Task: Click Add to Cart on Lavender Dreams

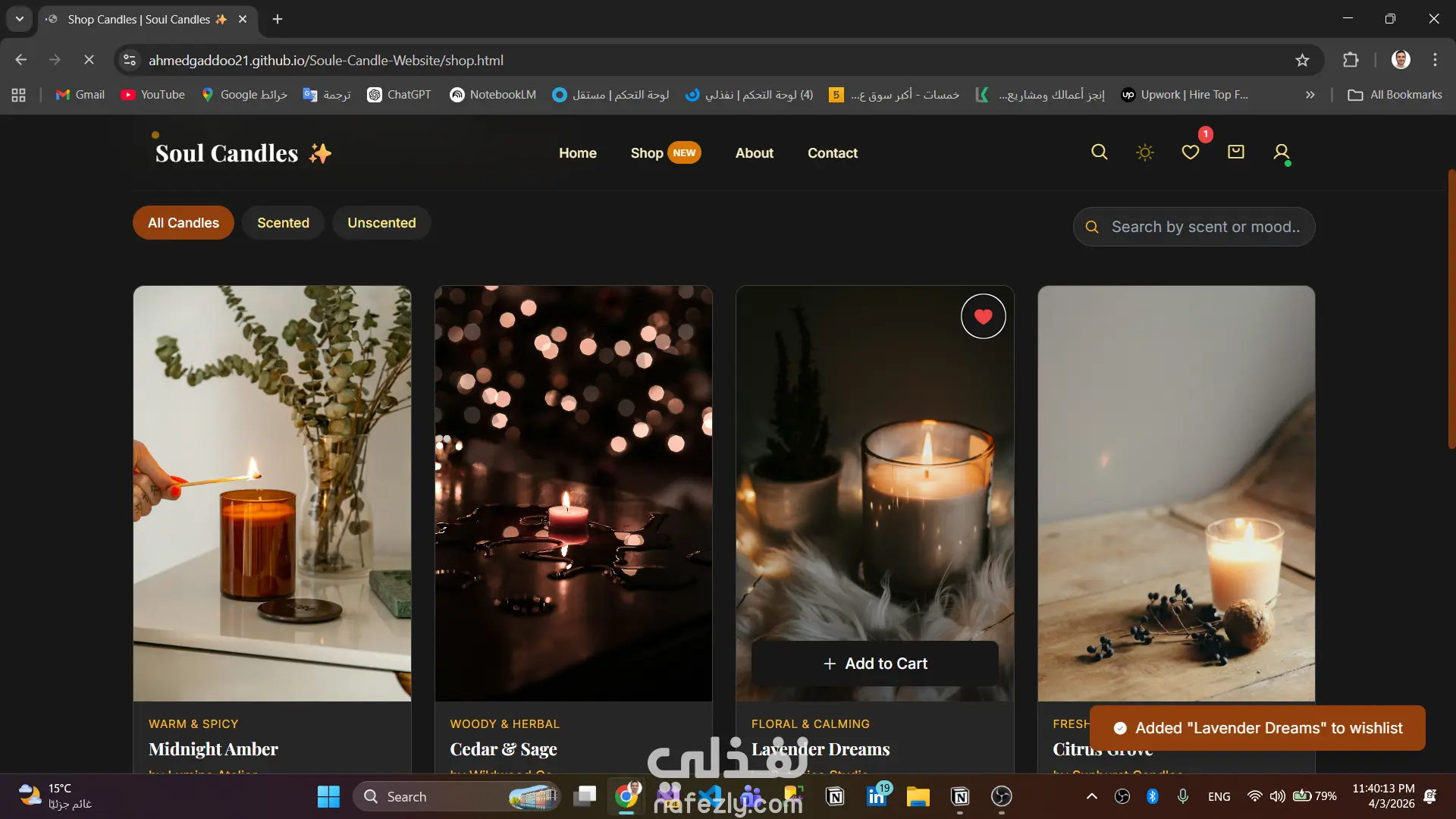Action: point(874,664)
